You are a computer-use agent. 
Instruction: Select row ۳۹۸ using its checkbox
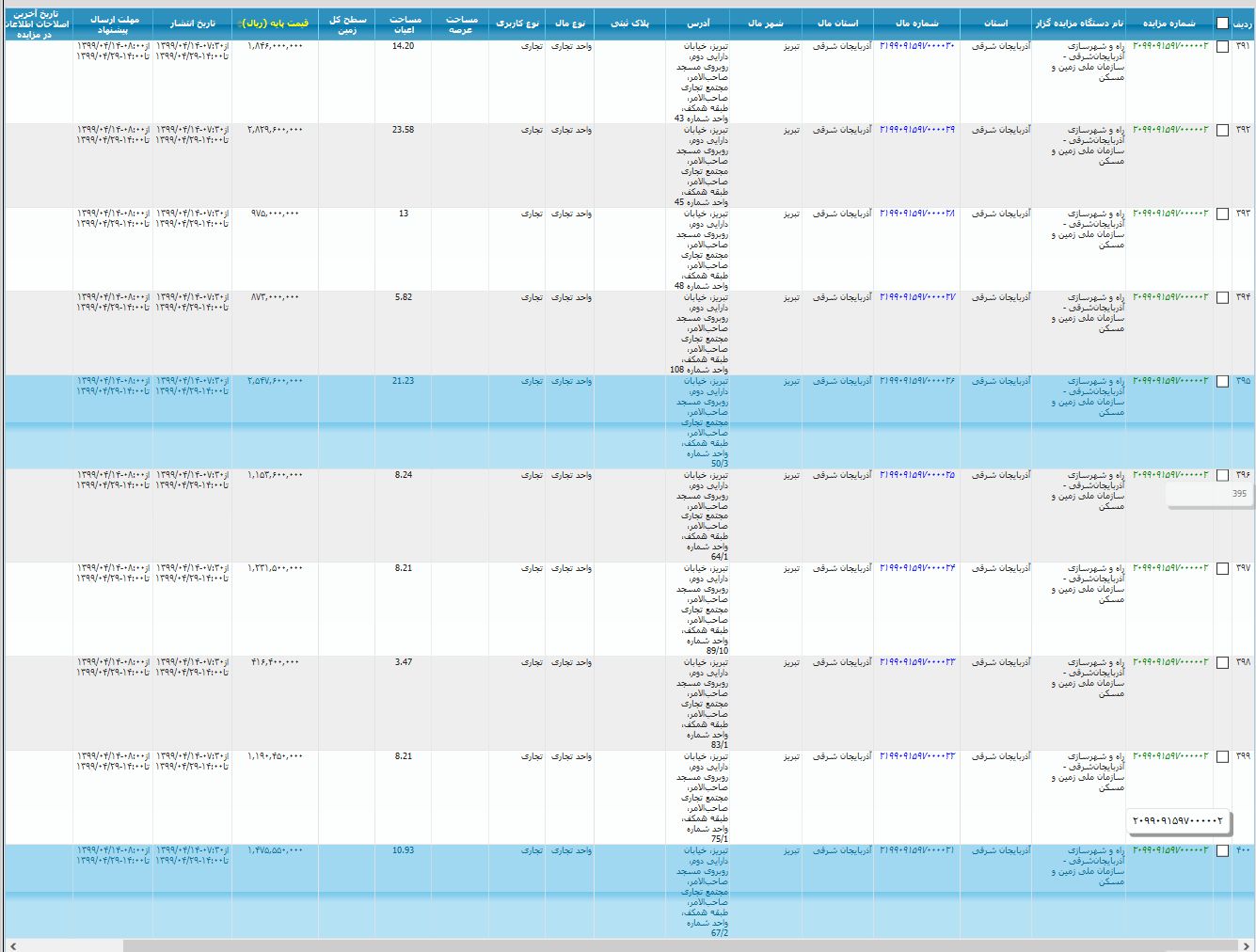(x=1222, y=663)
